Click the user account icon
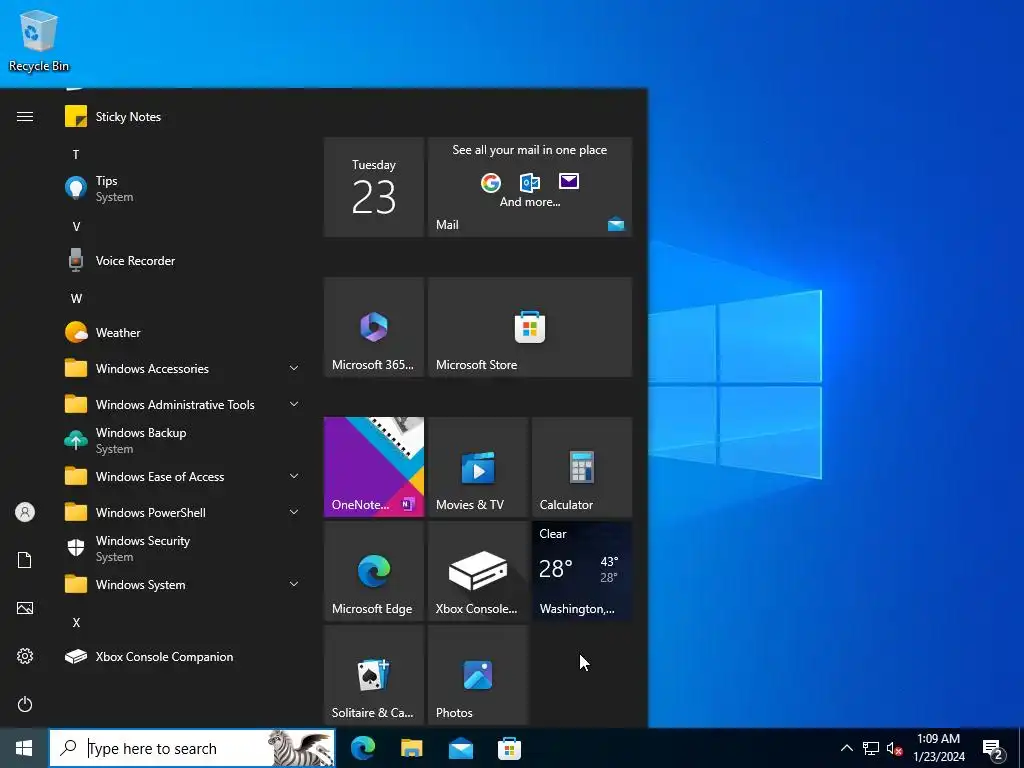1024x768 pixels. pyautogui.click(x=25, y=512)
